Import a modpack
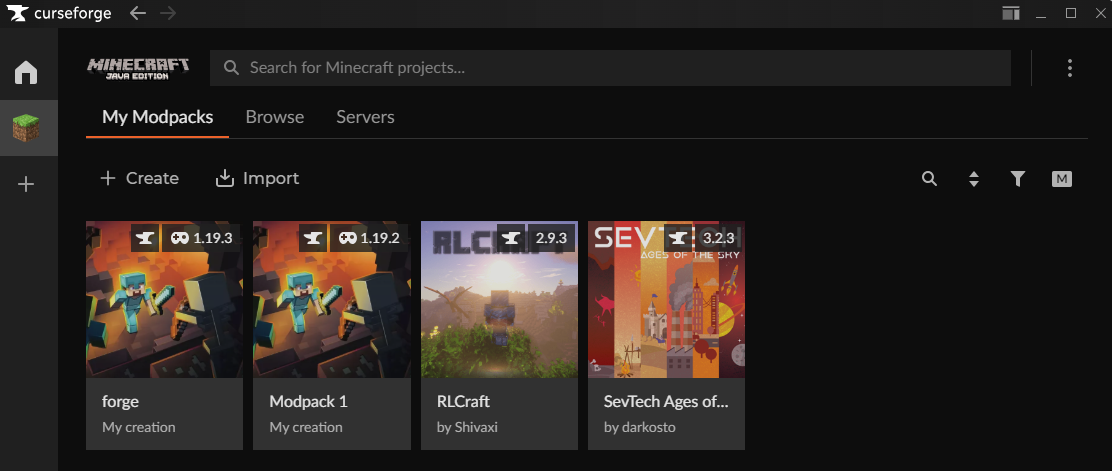1112x471 pixels. pos(257,178)
